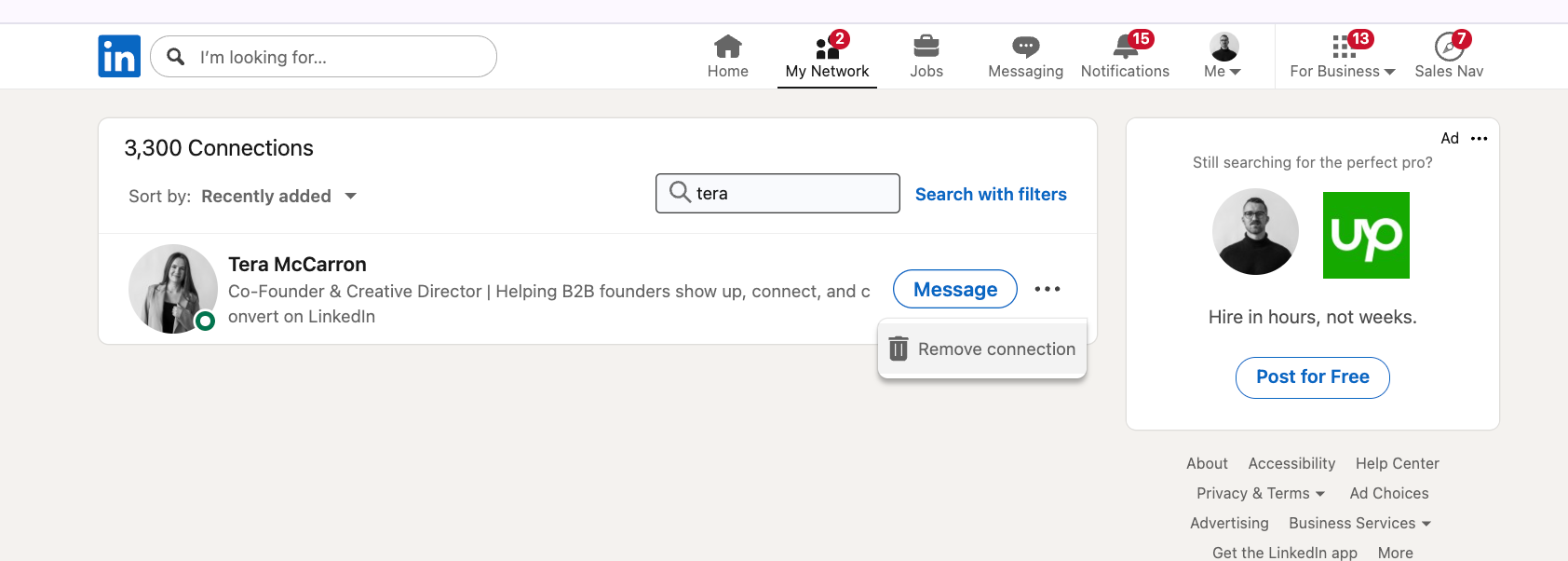Screen dimensions: 1568x561
Task: Open Sales Nav compass icon
Action: (1448, 47)
